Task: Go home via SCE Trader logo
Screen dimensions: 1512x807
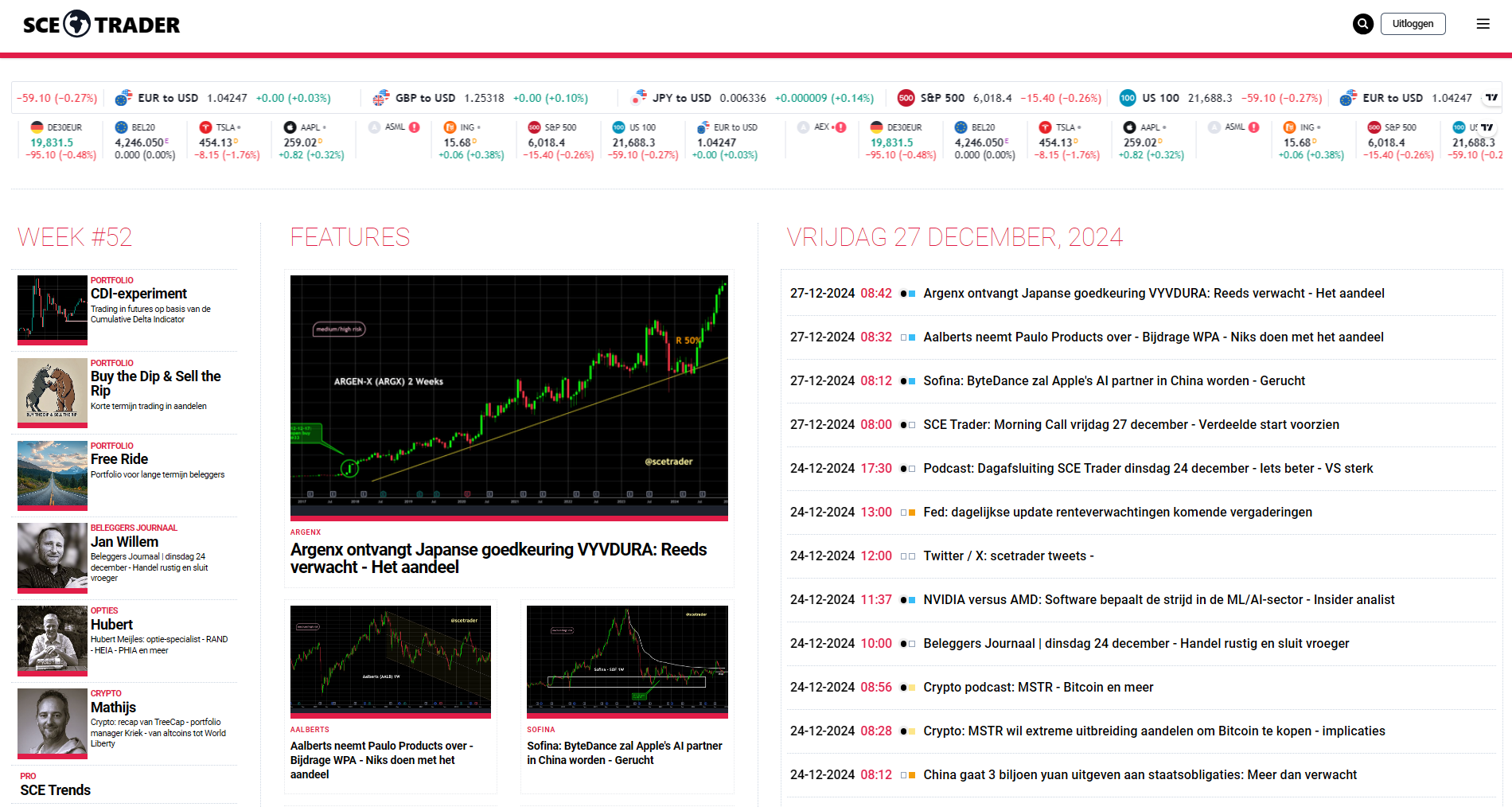Action: tap(101, 25)
